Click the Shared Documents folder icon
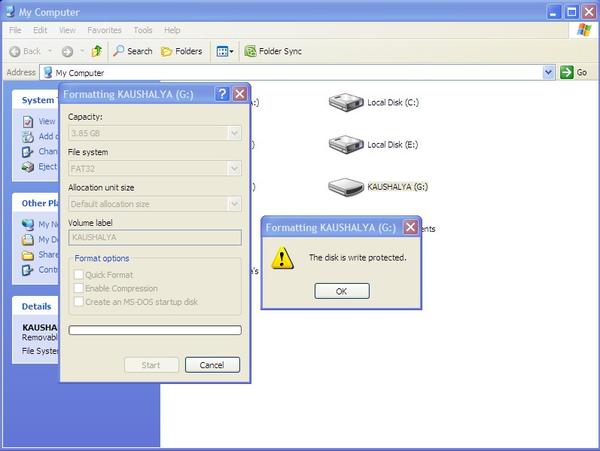Viewport: 600px width, 451px height. coord(28,255)
